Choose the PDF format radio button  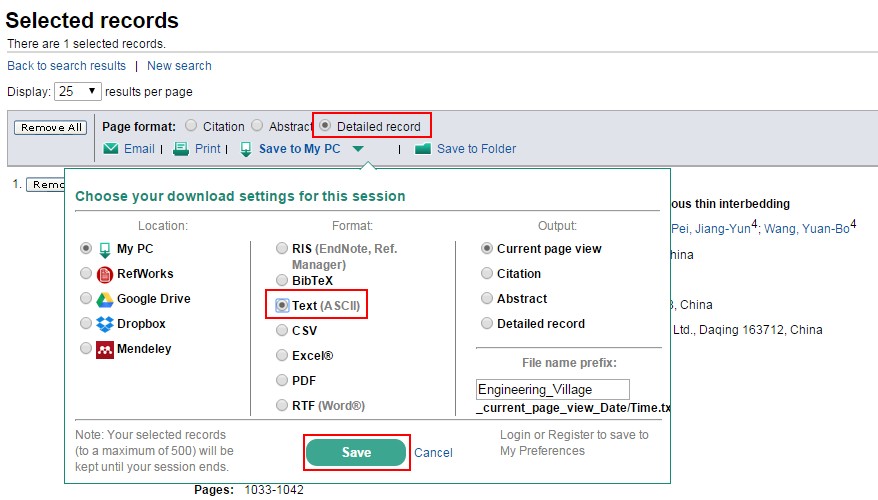coord(282,380)
